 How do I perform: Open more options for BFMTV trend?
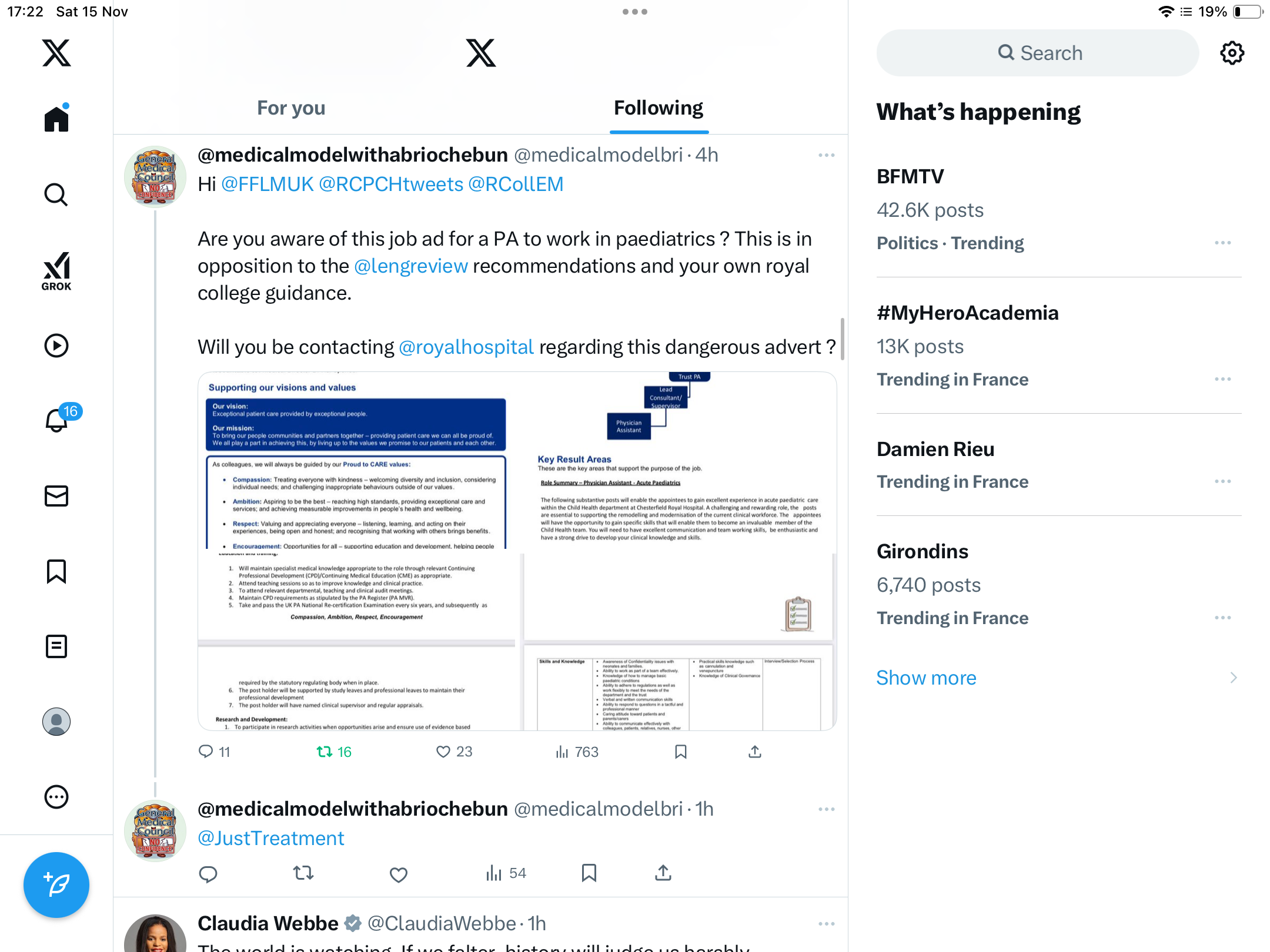click(x=1223, y=243)
